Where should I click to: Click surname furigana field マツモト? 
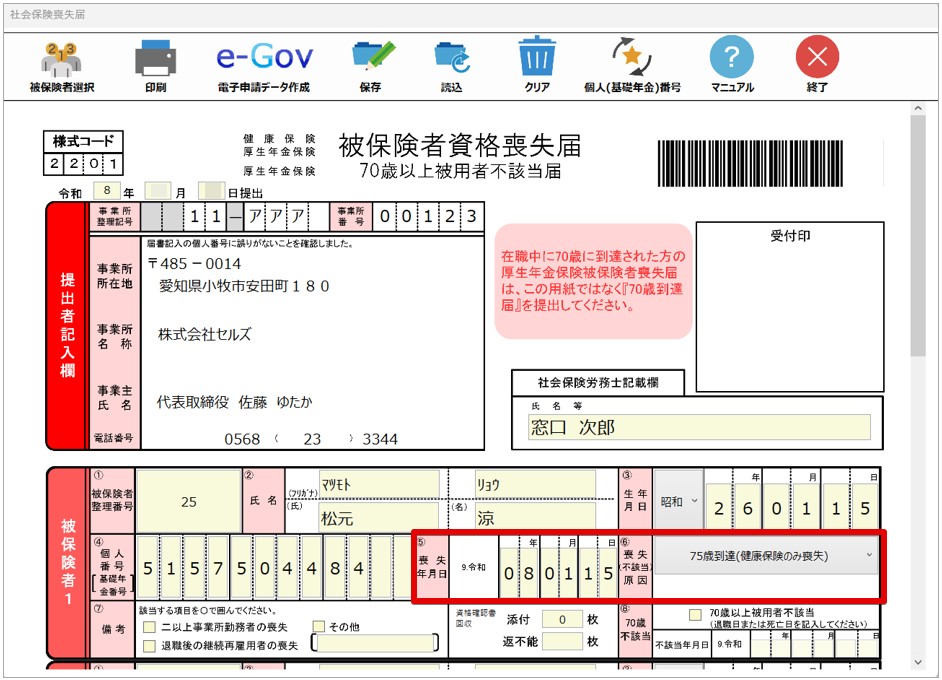(379, 484)
